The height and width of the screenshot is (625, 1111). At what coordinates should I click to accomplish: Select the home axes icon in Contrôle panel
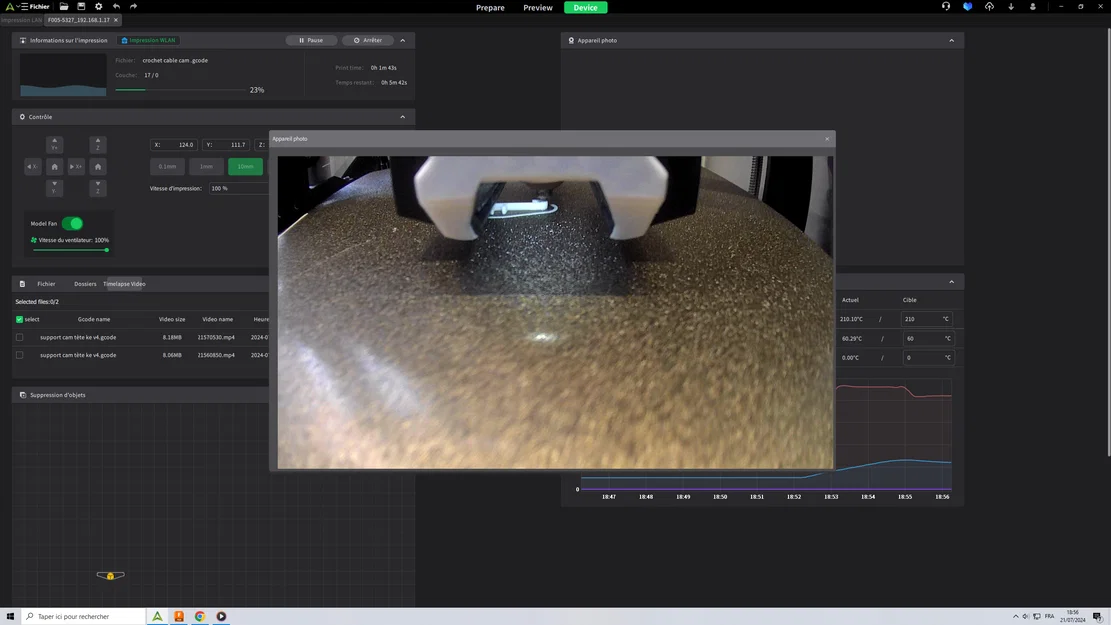tap(54, 167)
